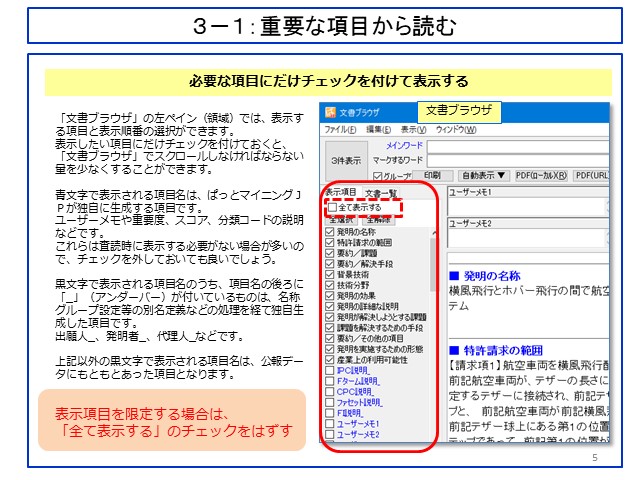The image size is (640, 480).
Task: Uncheck the 発明を実施するための形態 checkbox
Action: (x=330, y=349)
